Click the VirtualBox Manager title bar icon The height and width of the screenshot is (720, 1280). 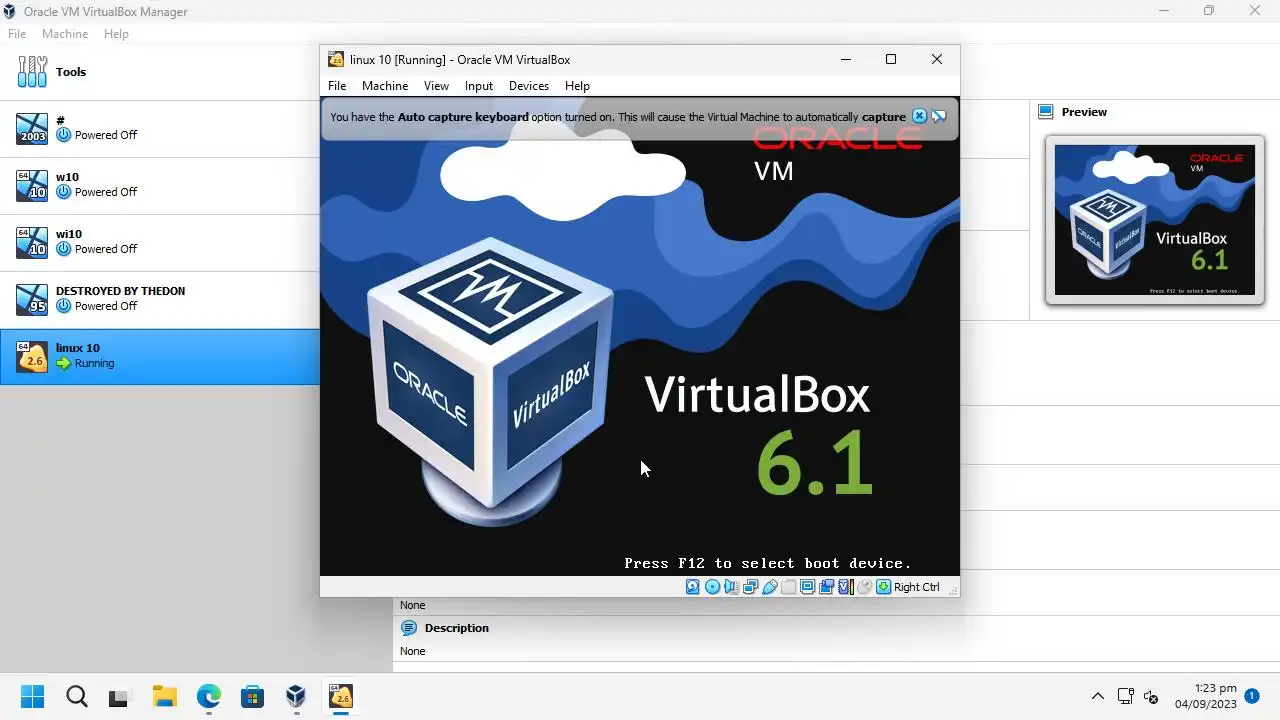(11, 12)
